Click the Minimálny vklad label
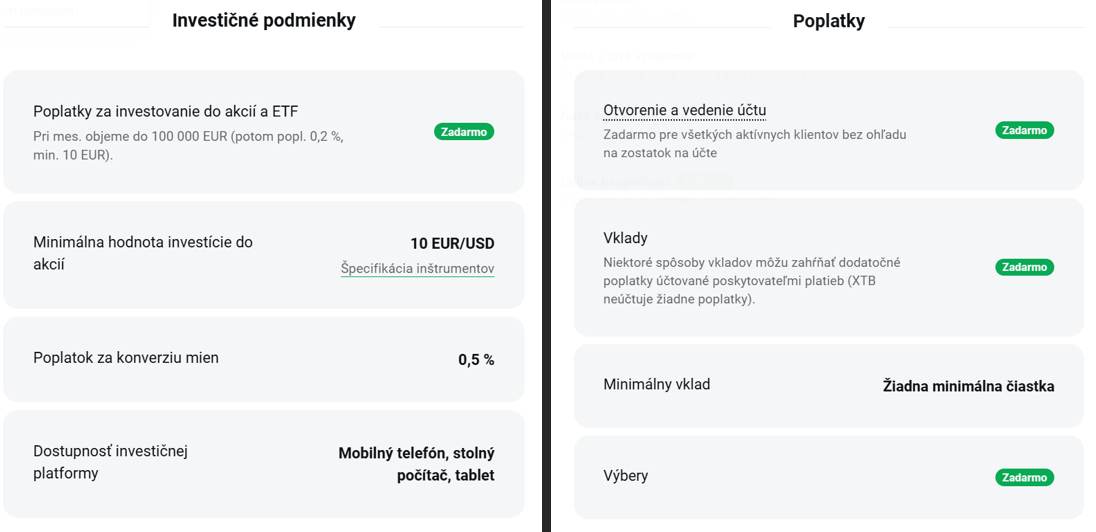Image resolution: width=1096 pixels, height=532 pixels. click(x=657, y=384)
